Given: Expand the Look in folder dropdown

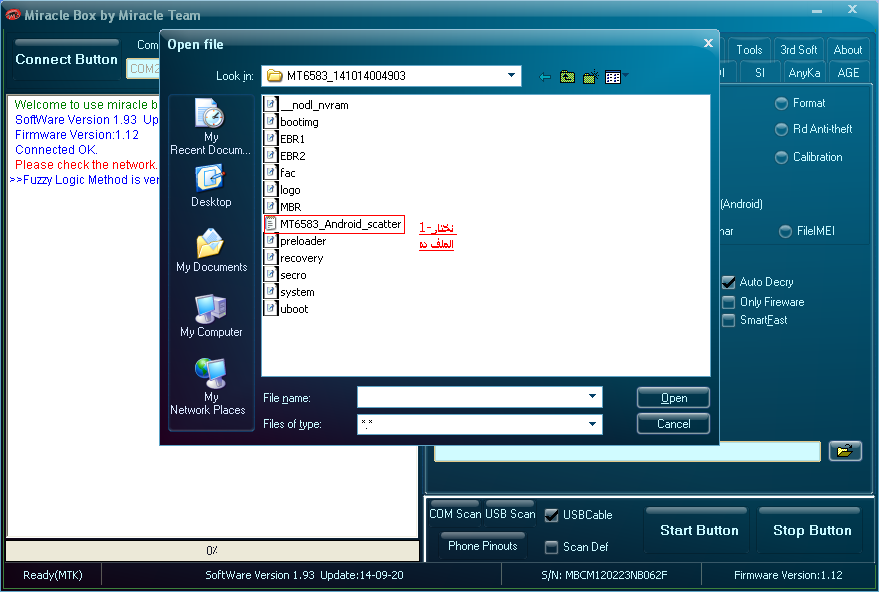Looking at the screenshot, I should [511, 76].
